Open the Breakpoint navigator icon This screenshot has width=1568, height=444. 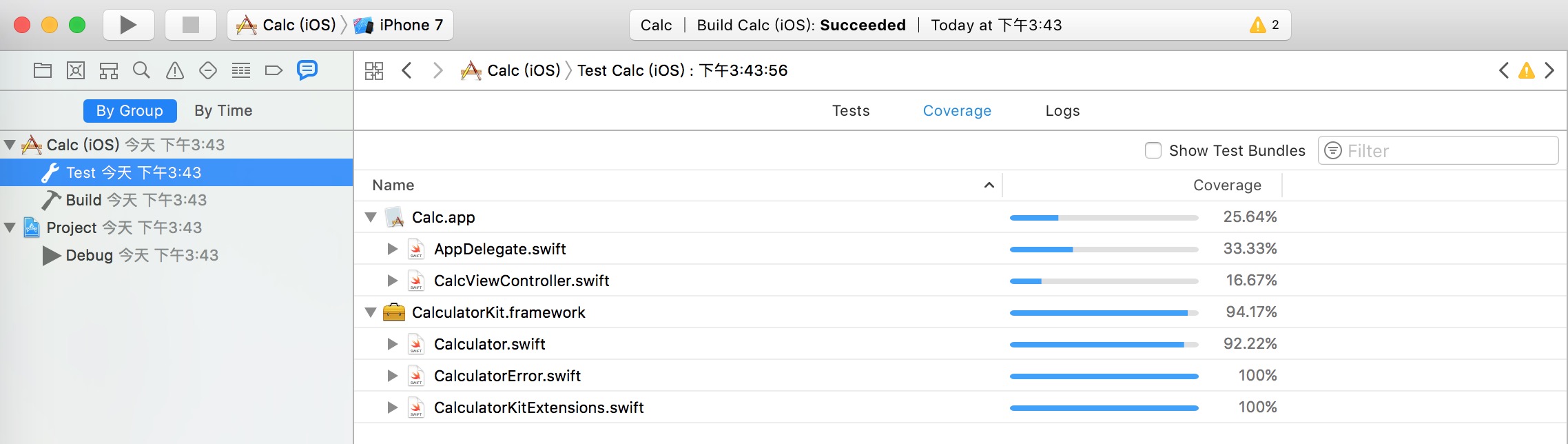click(274, 70)
